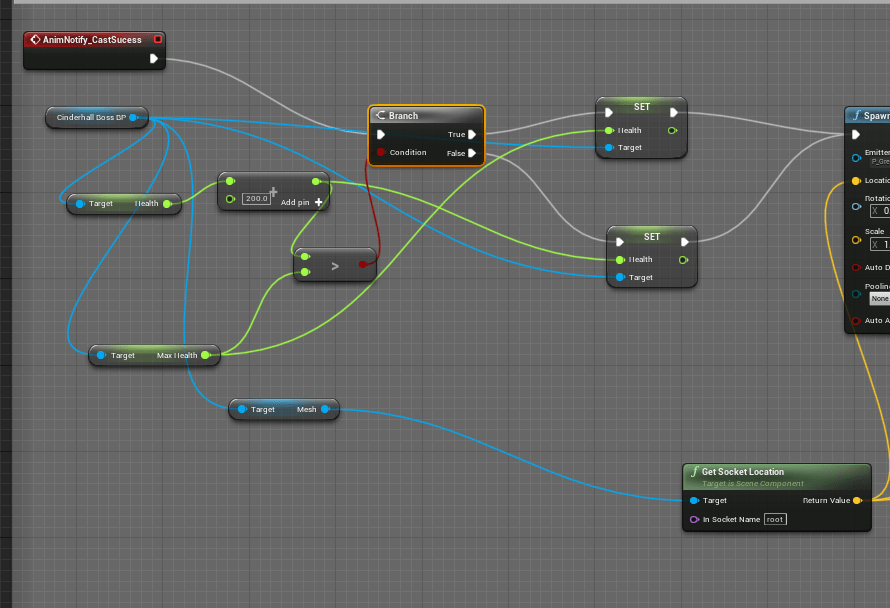Click the upper SET node's Health output pin
The width and height of the screenshot is (890, 608).
point(671,130)
